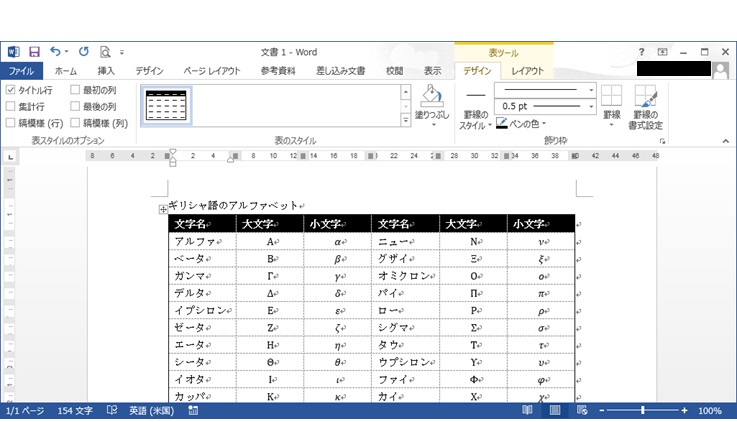Click the 100% zoom level
Viewport: 737px width, 422px height.
(710, 411)
